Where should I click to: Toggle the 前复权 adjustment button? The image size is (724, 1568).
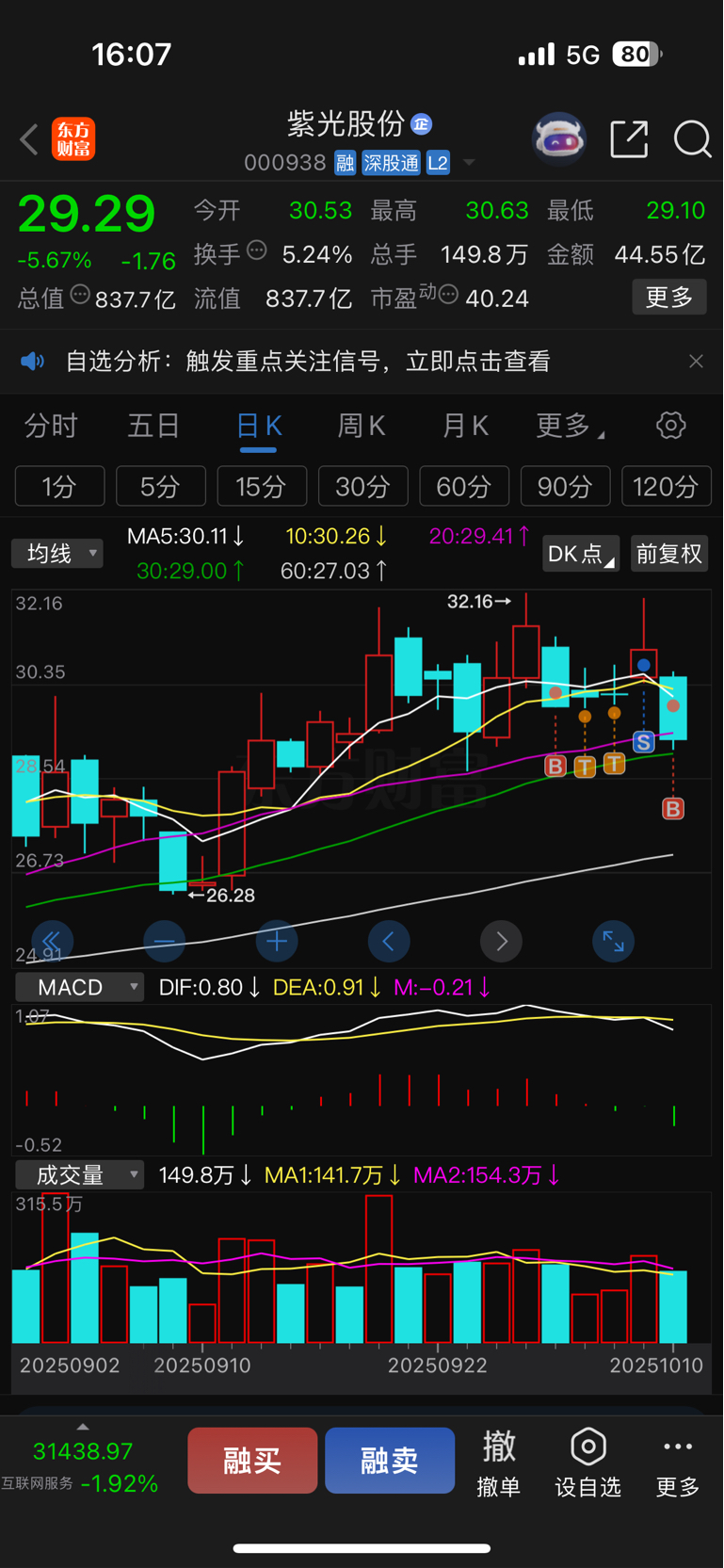tap(669, 554)
